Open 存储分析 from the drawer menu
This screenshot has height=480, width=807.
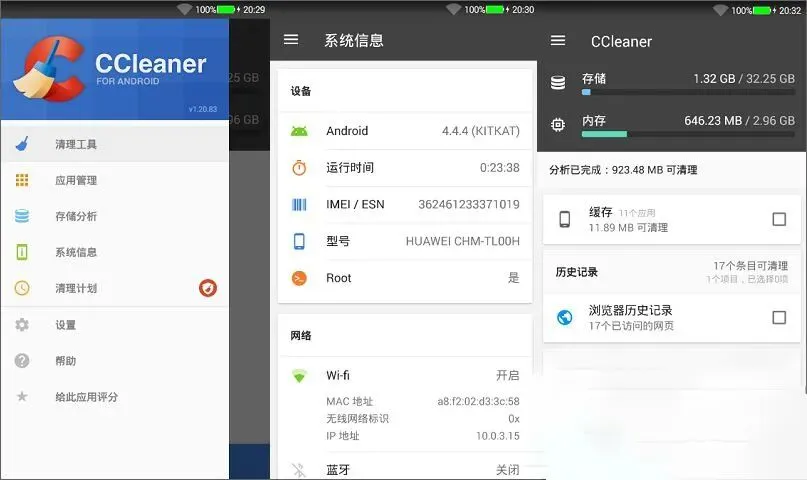coord(115,216)
